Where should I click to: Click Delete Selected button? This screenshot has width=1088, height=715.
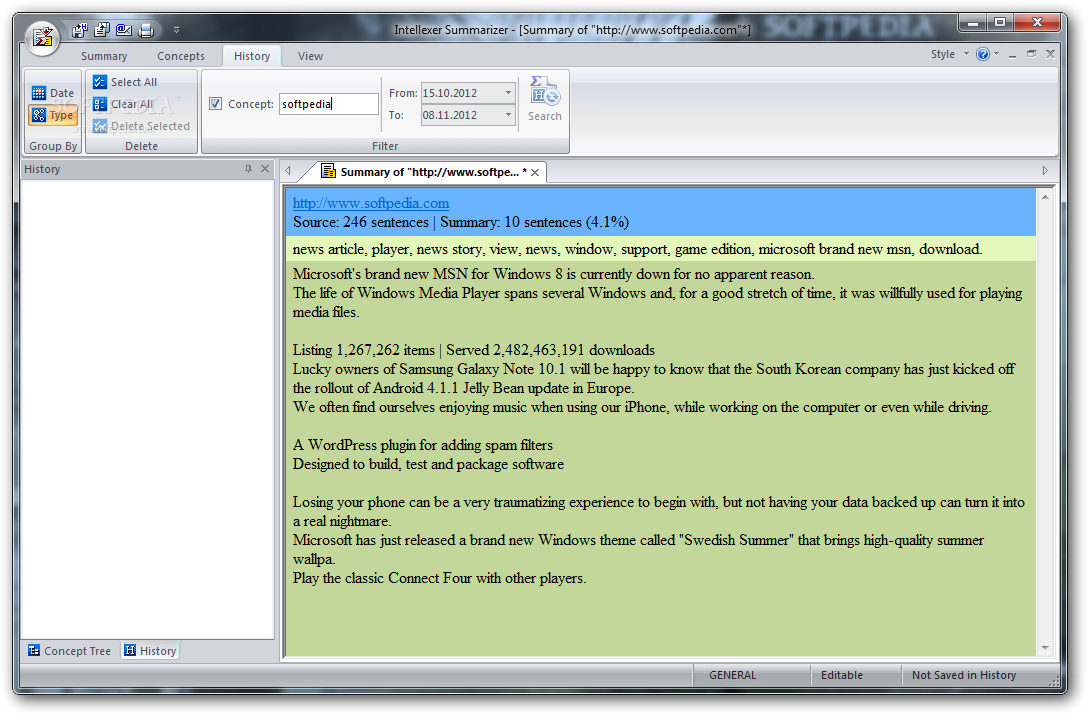tap(142, 126)
